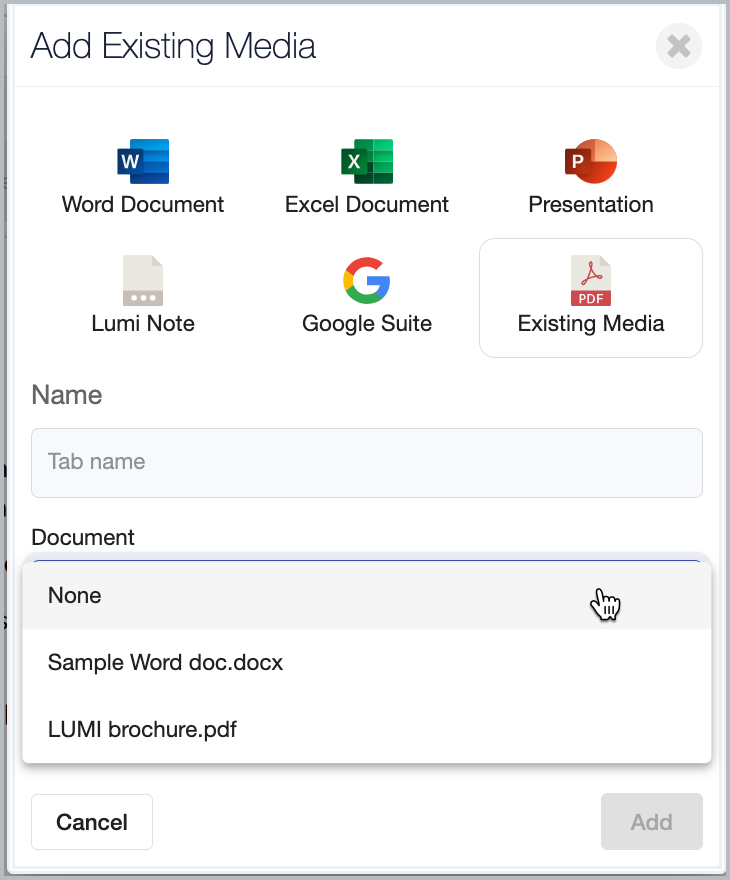Click the Cancel button
730x880 pixels.
(x=92, y=822)
